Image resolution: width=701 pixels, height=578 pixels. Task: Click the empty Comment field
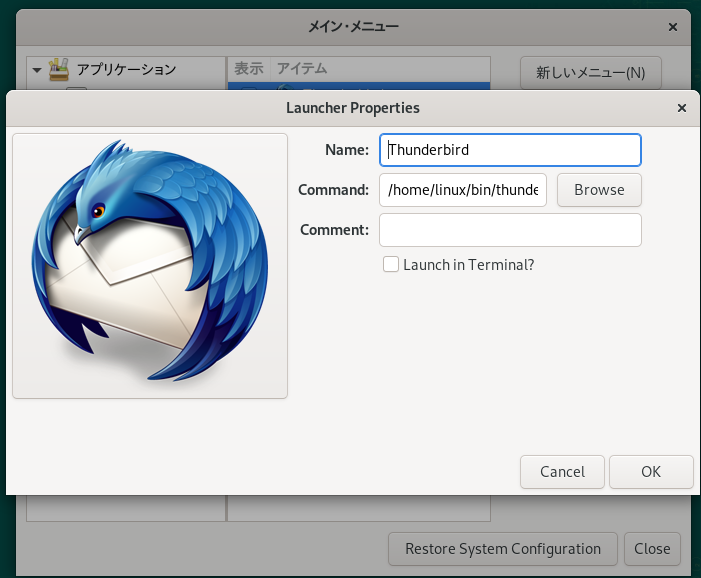(x=510, y=230)
